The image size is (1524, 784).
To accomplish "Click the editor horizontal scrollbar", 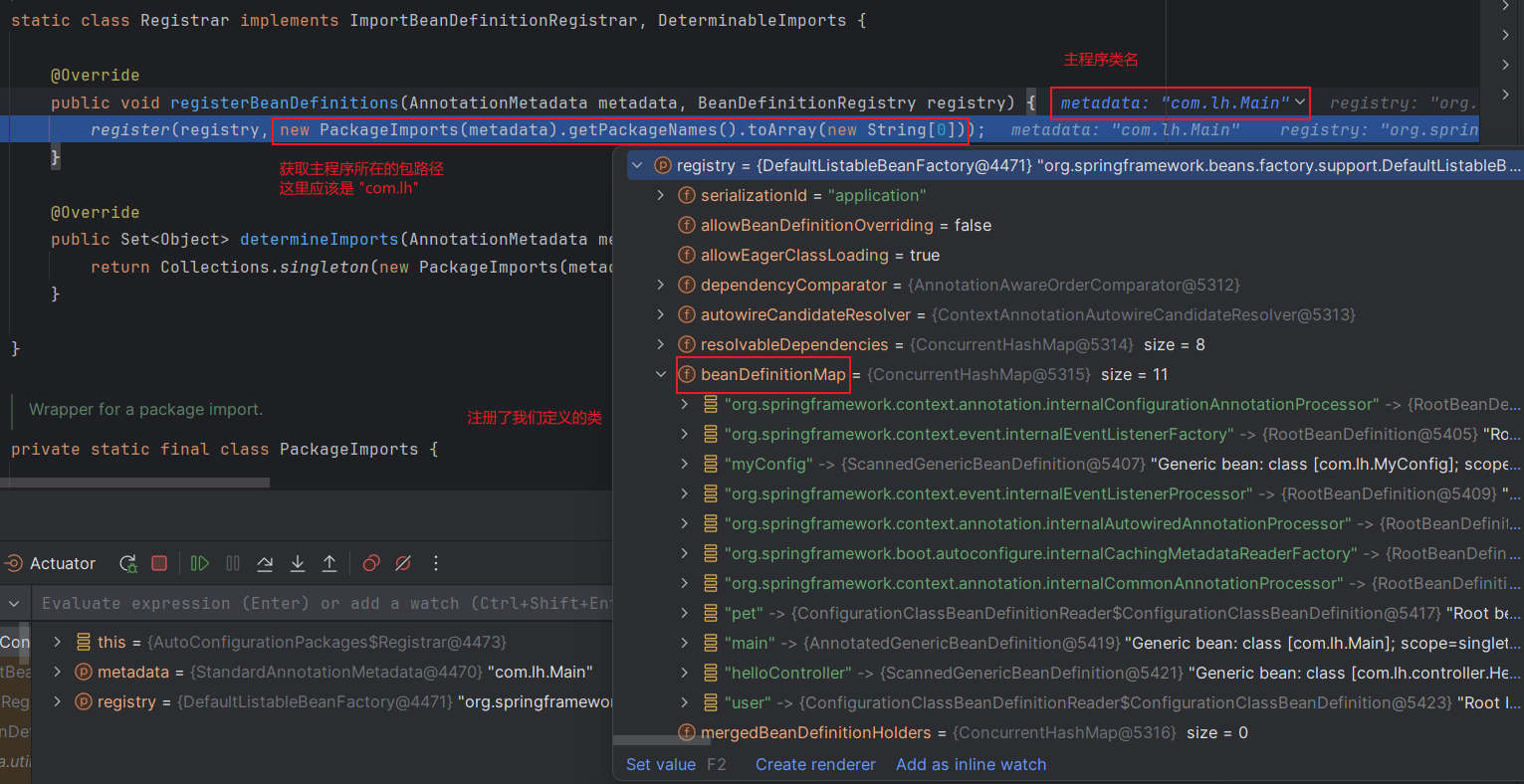I will tap(134, 483).
